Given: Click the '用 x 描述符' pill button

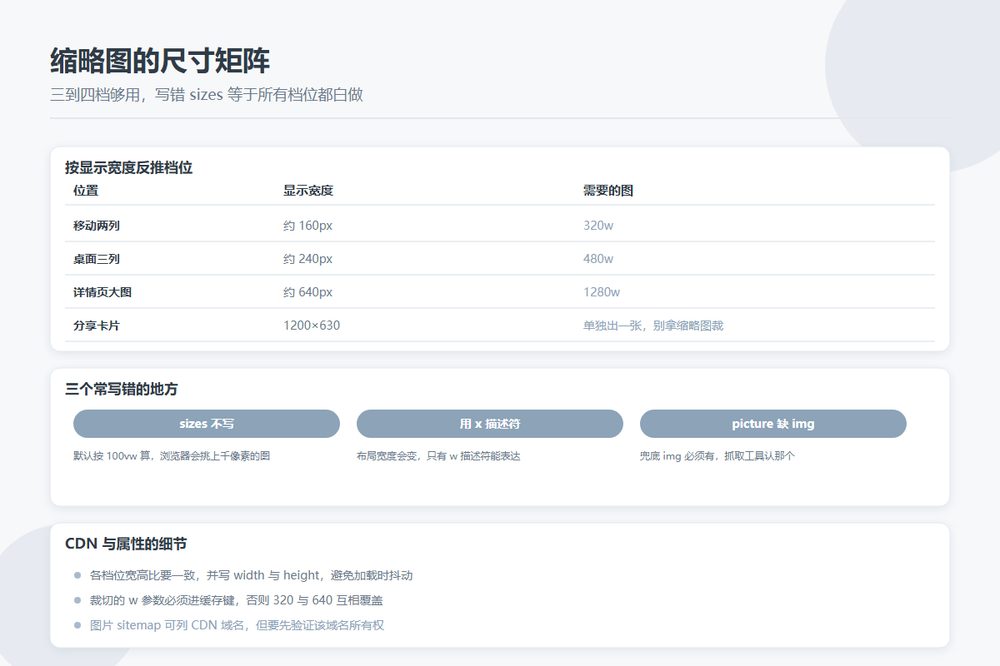Looking at the screenshot, I should [490, 424].
